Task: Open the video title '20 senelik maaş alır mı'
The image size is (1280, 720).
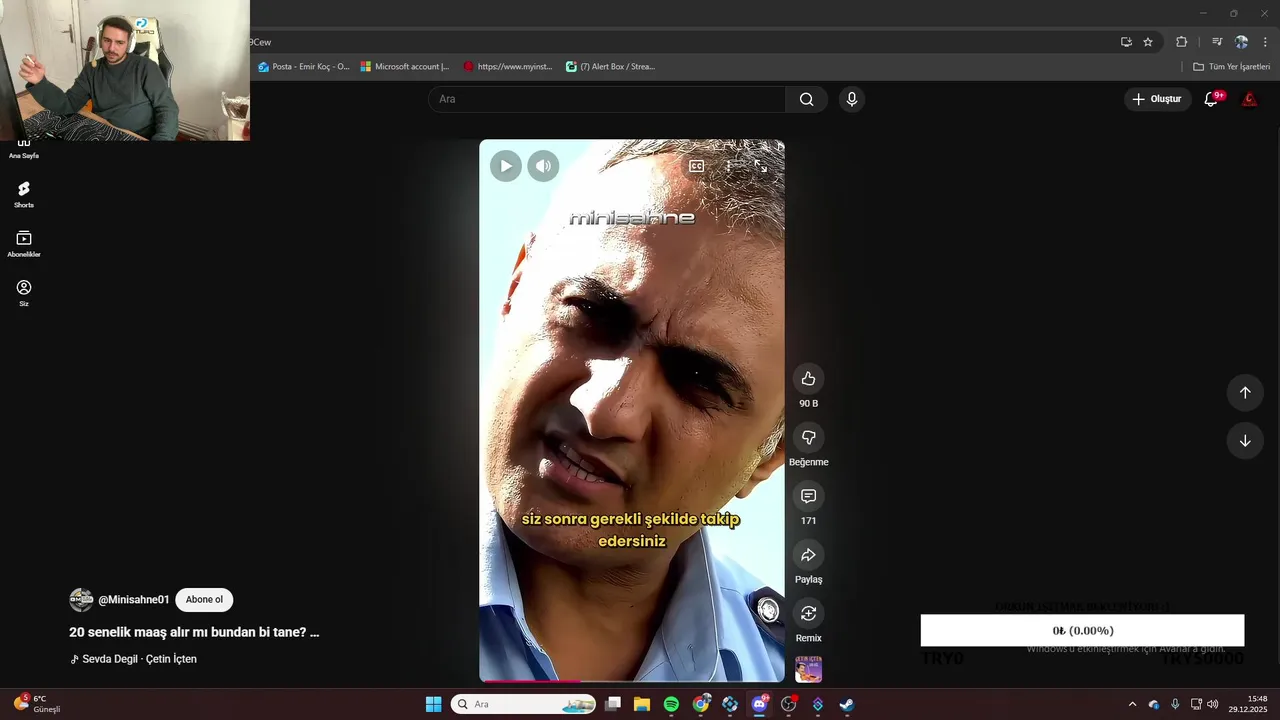Action: [x=194, y=632]
